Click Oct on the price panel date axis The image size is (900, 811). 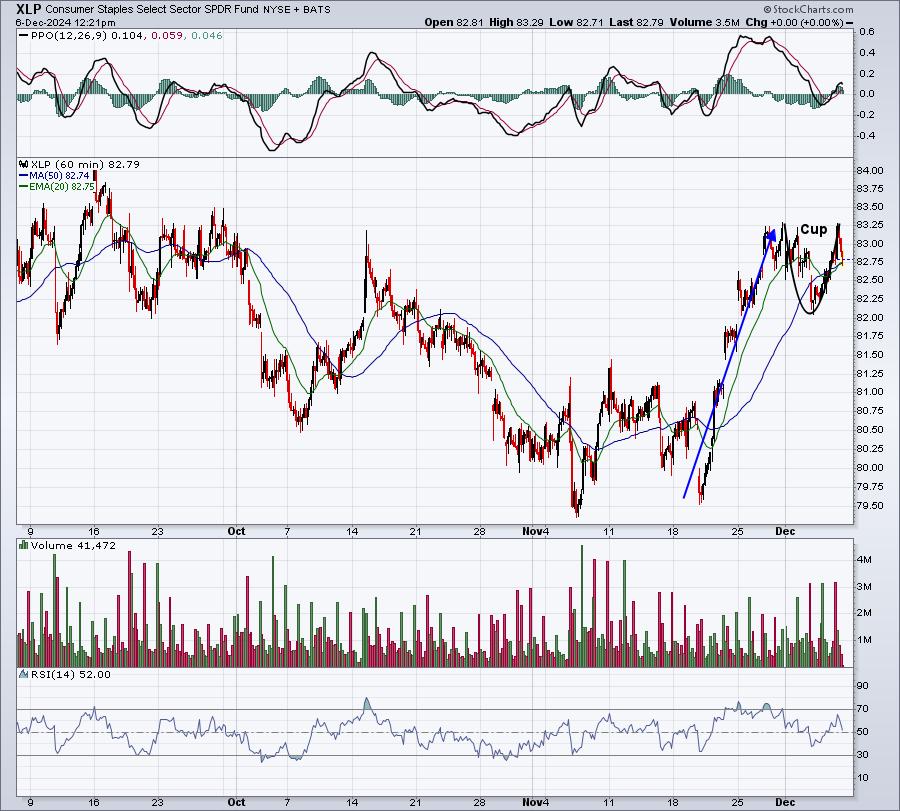[x=236, y=531]
